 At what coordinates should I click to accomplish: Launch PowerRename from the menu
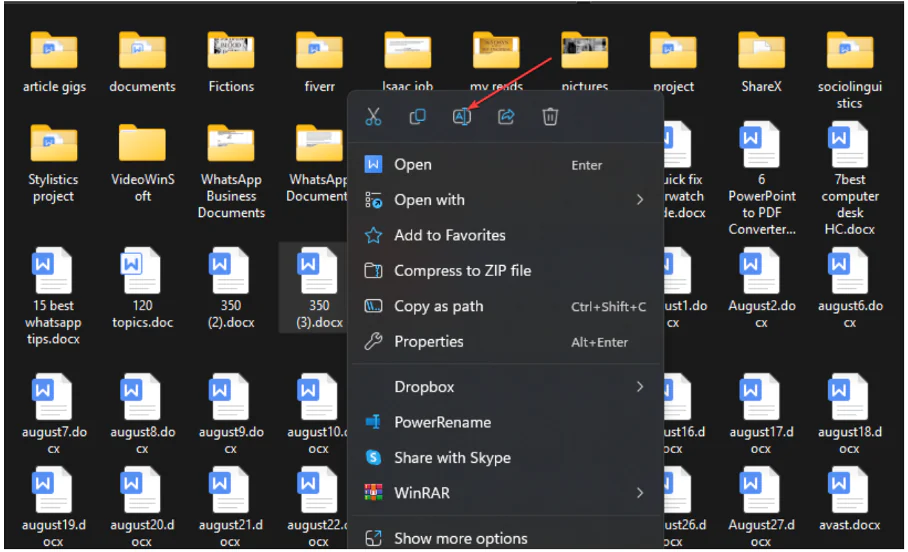tap(442, 422)
